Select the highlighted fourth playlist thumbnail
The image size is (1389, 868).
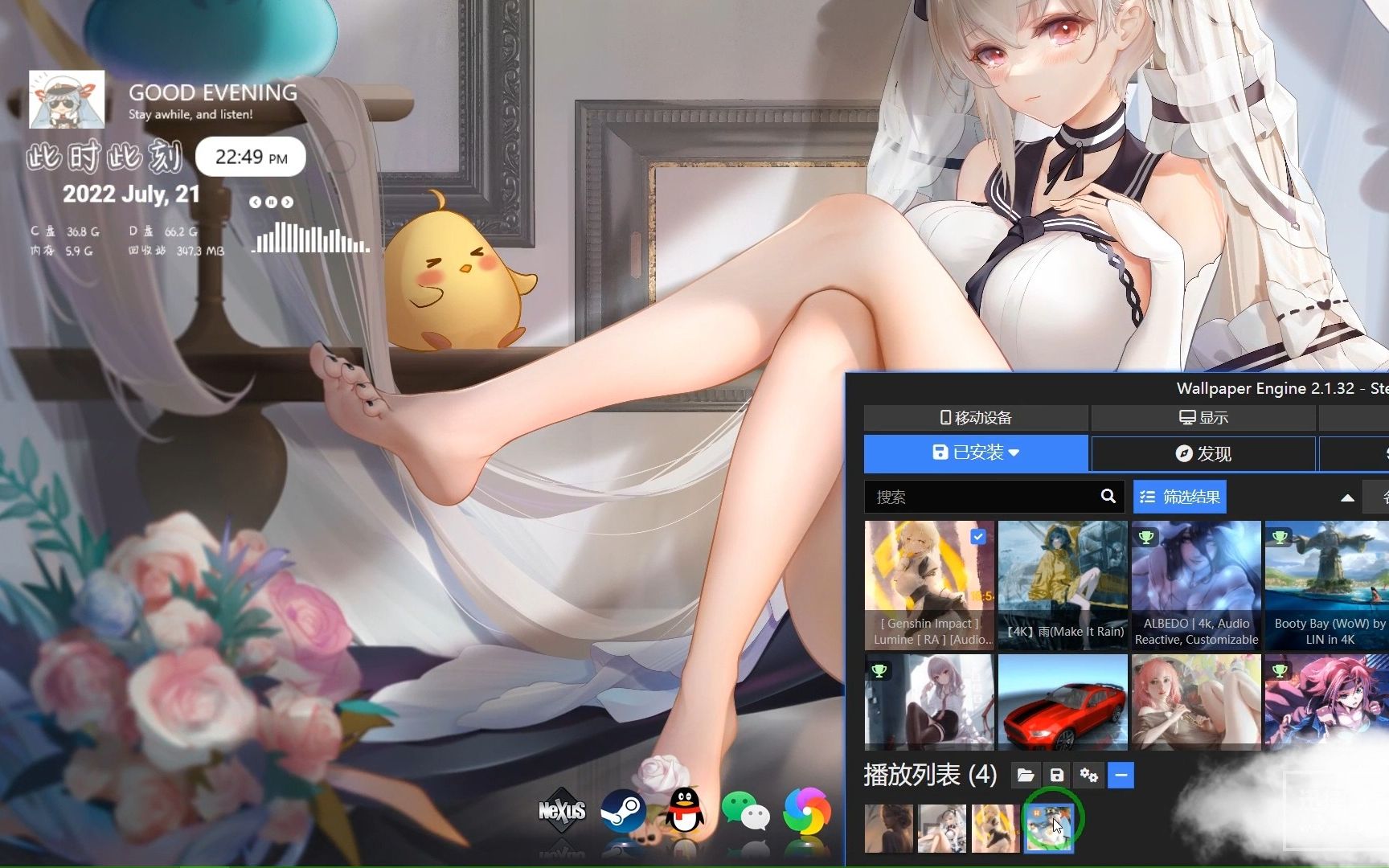pos(1048,829)
